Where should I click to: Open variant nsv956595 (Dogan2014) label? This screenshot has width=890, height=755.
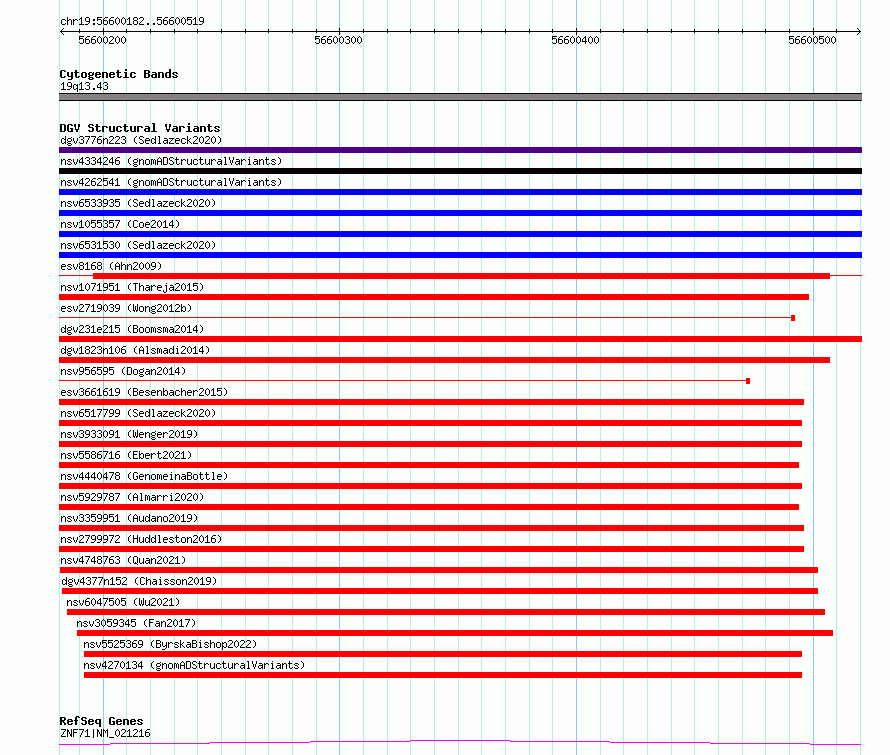coord(123,371)
